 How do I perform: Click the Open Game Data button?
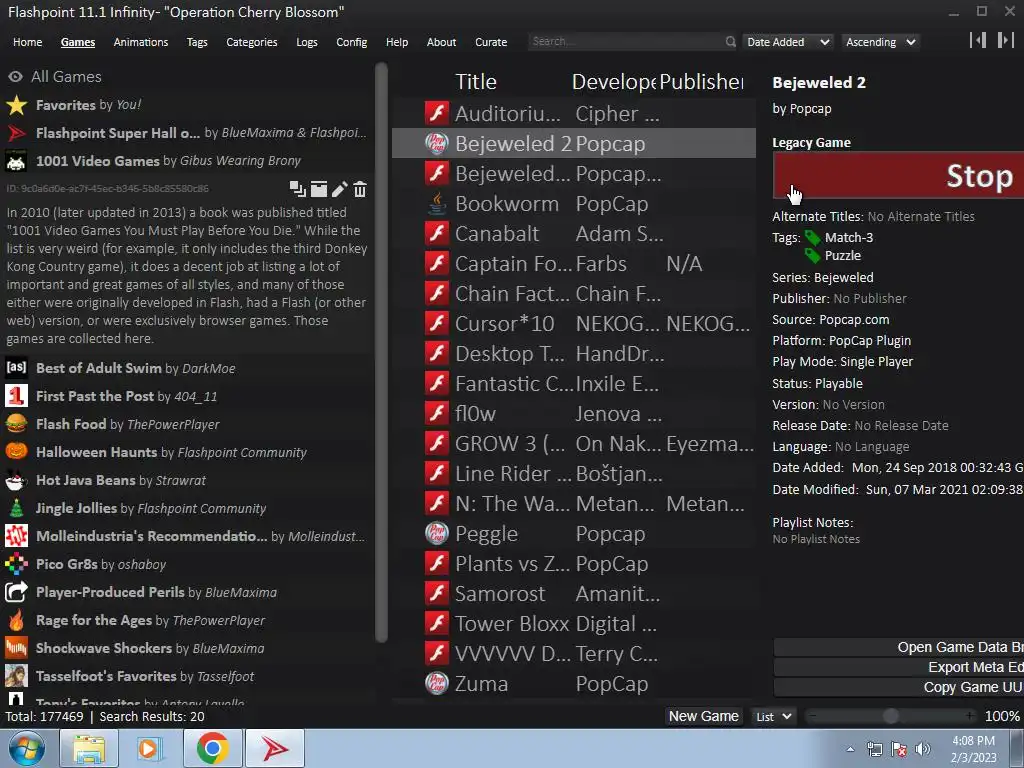(x=899, y=647)
